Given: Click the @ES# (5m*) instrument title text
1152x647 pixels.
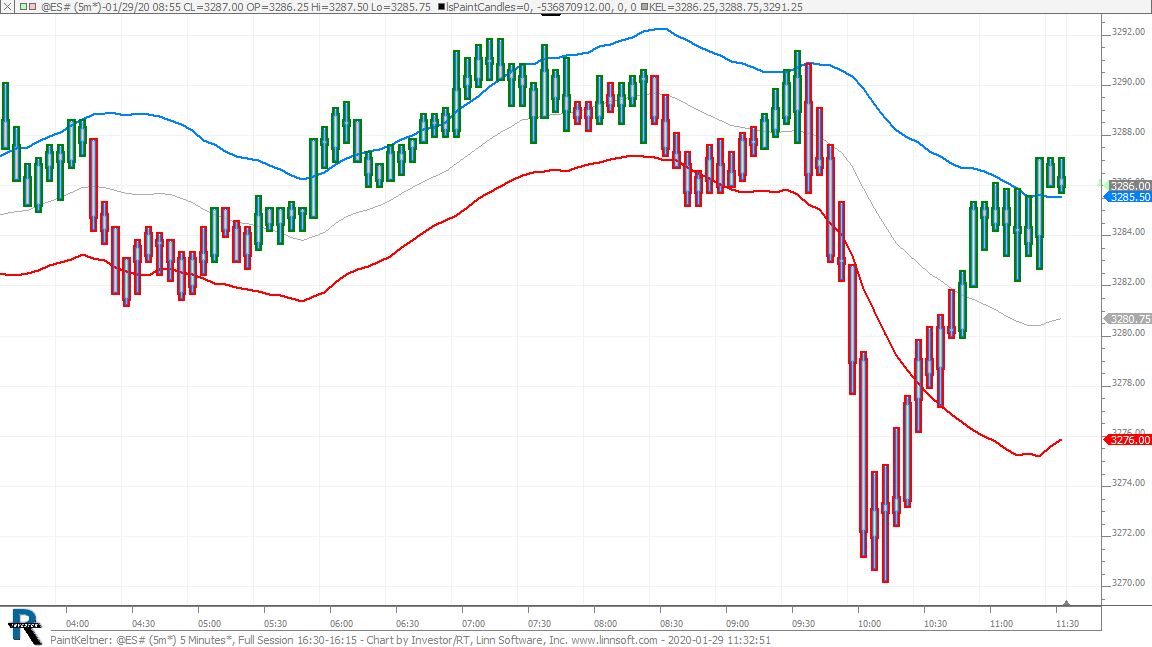Looking at the screenshot, I should pyautogui.click(x=73, y=7).
